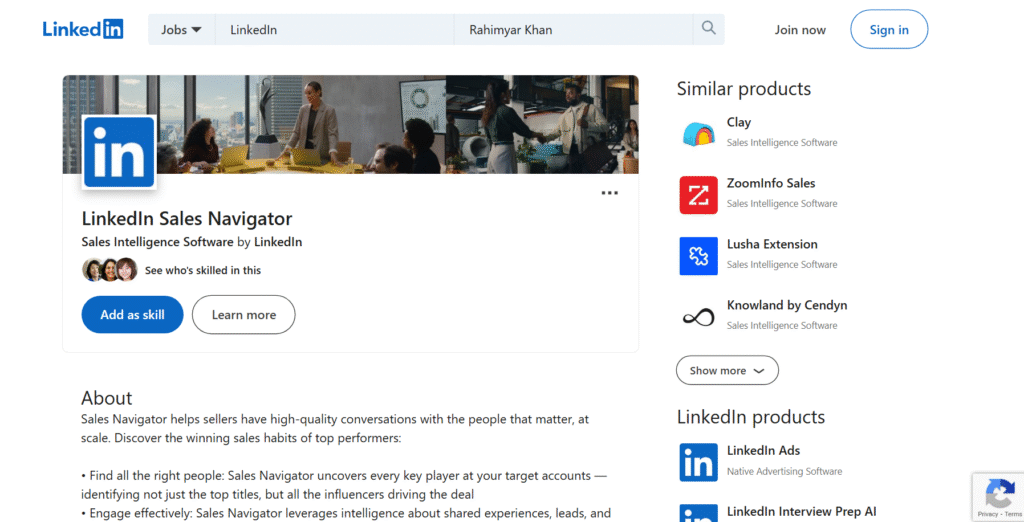The height and width of the screenshot is (522, 1024).
Task: Click See who's skilled in this
Action: click(x=203, y=270)
